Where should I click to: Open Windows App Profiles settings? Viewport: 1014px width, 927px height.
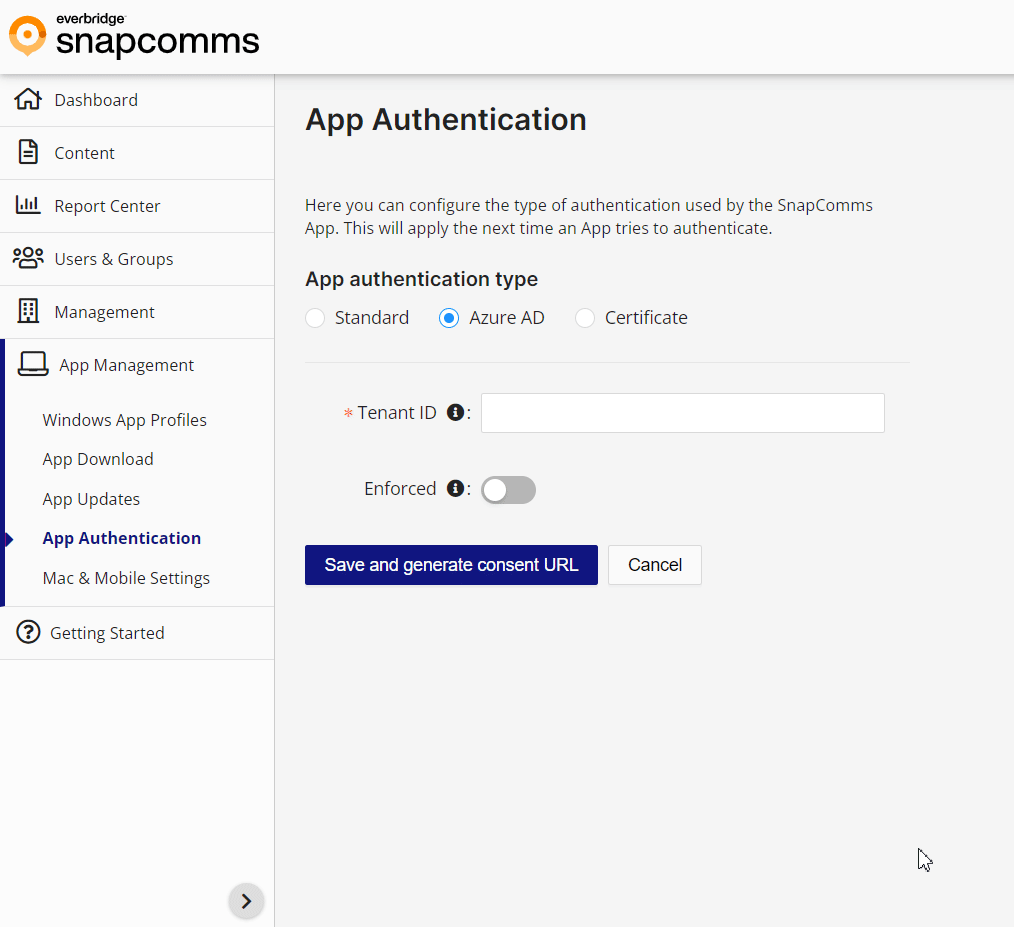click(124, 420)
